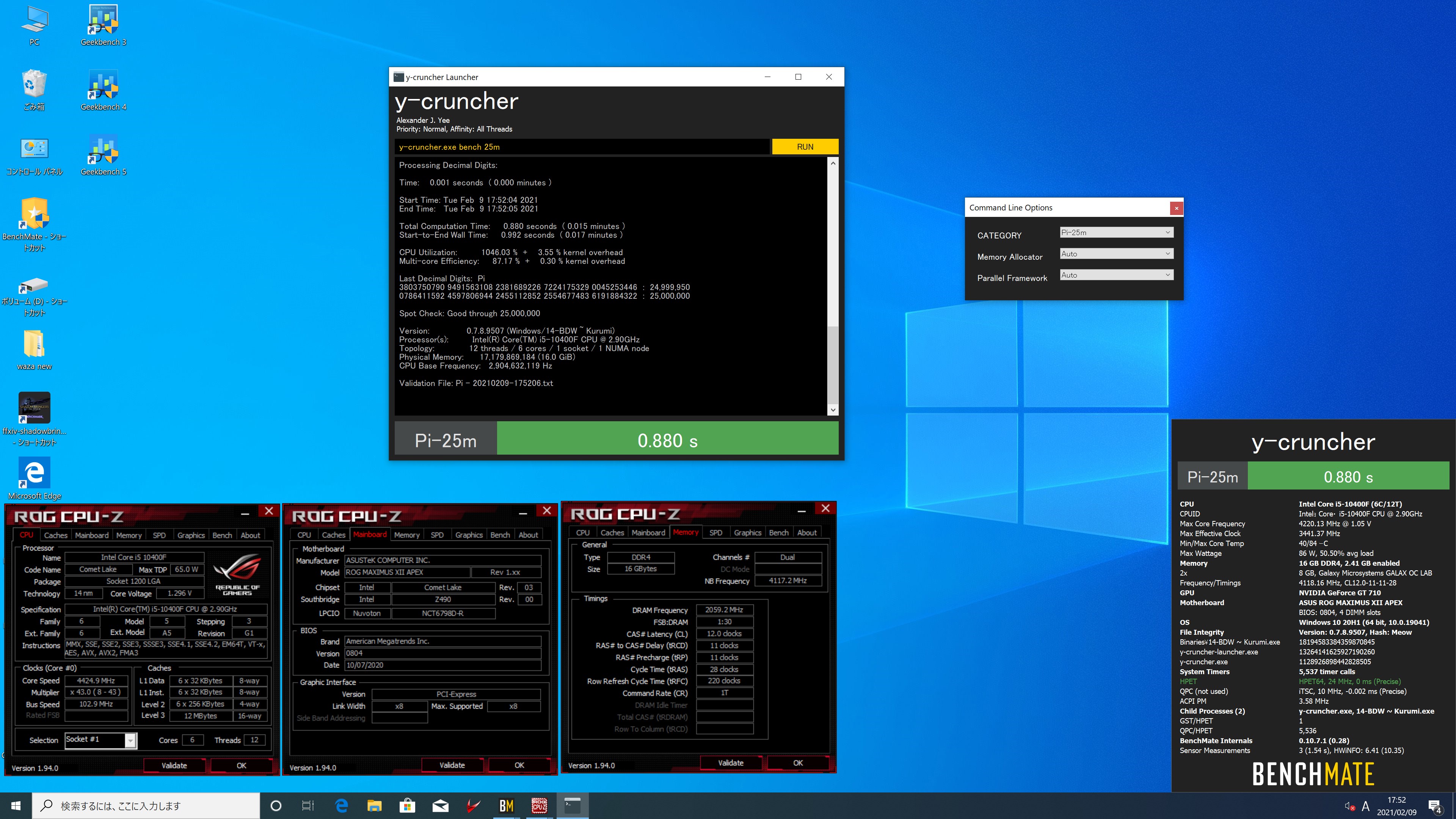Open Graphics tab in middle CPU-Z window
The height and width of the screenshot is (819, 1456).
[x=469, y=535]
